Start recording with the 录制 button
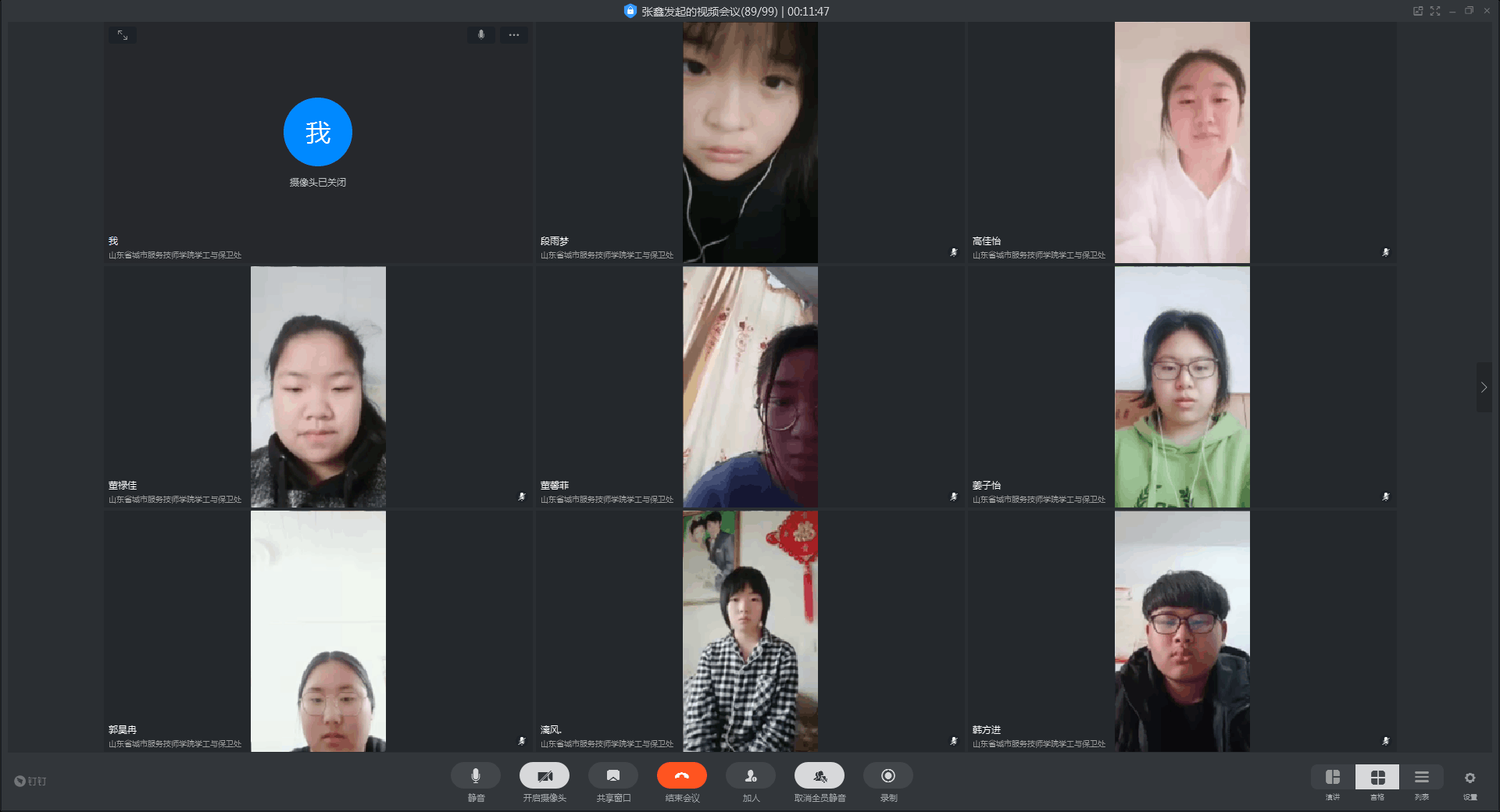 888,776
